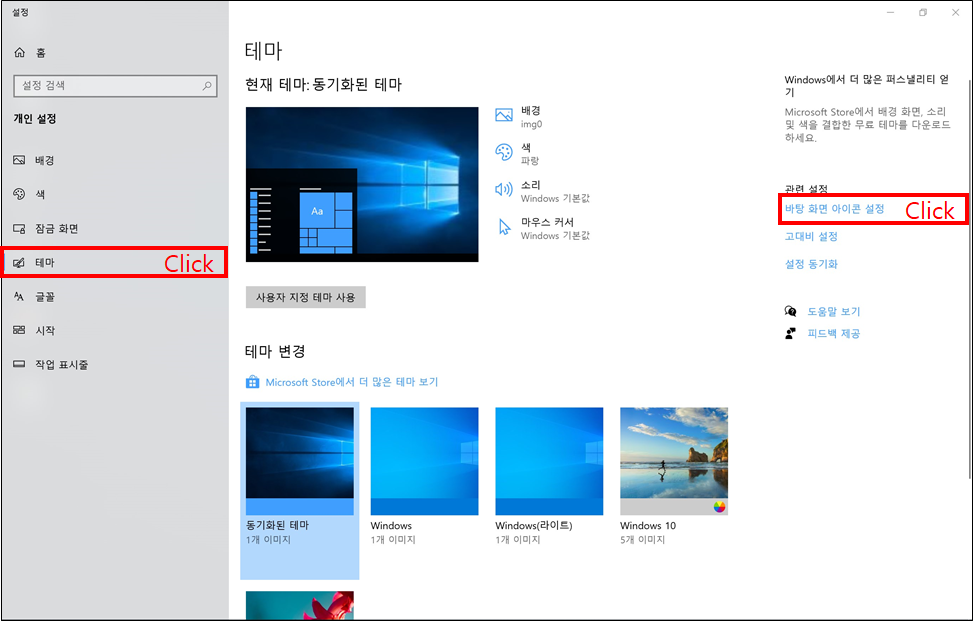The image size is (973, 621).
Task: Open the 색 settings page
Action: [x=114, y=194]
